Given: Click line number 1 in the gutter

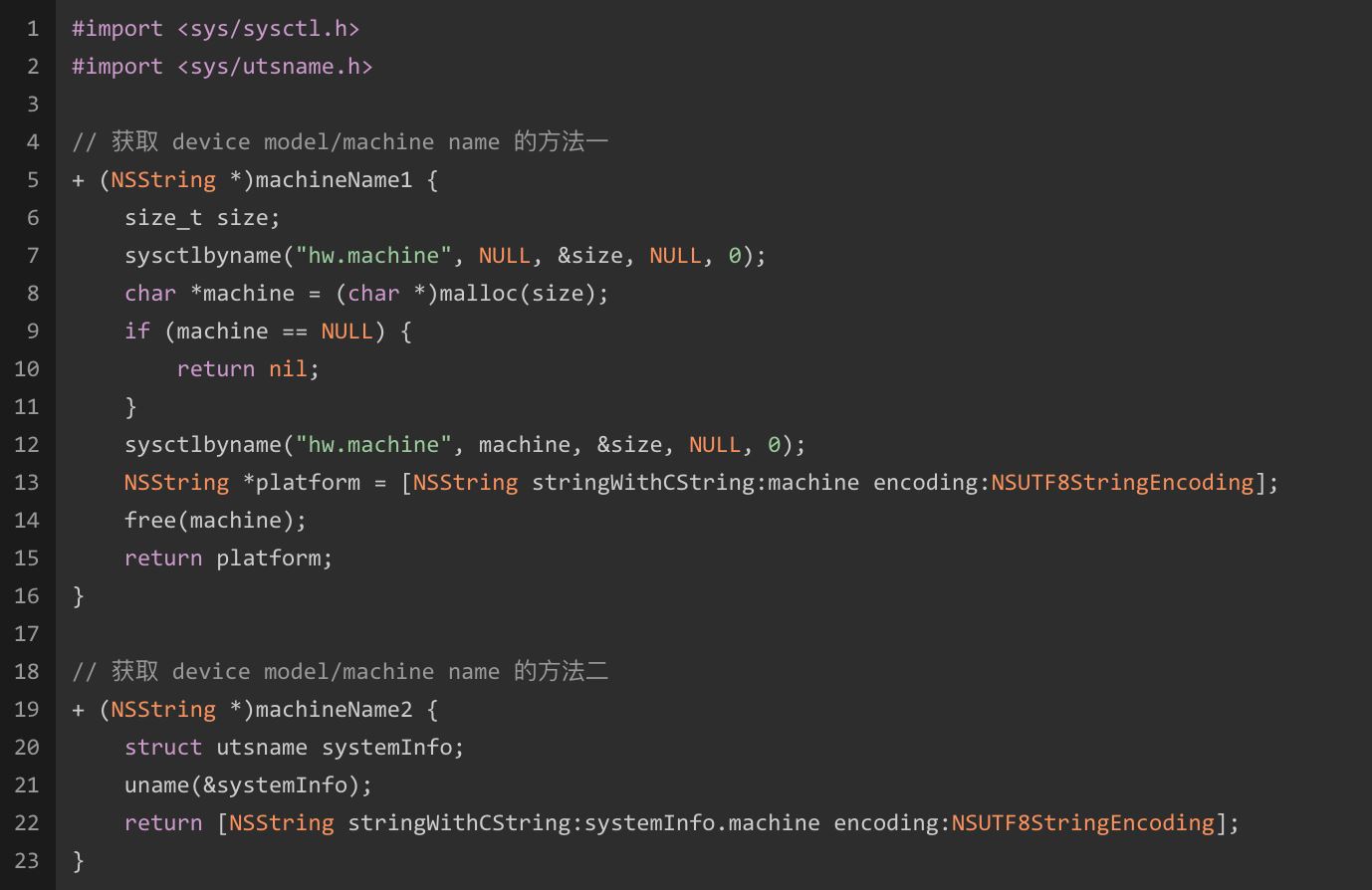Looking at the screenshot, I should click(33, 29).
